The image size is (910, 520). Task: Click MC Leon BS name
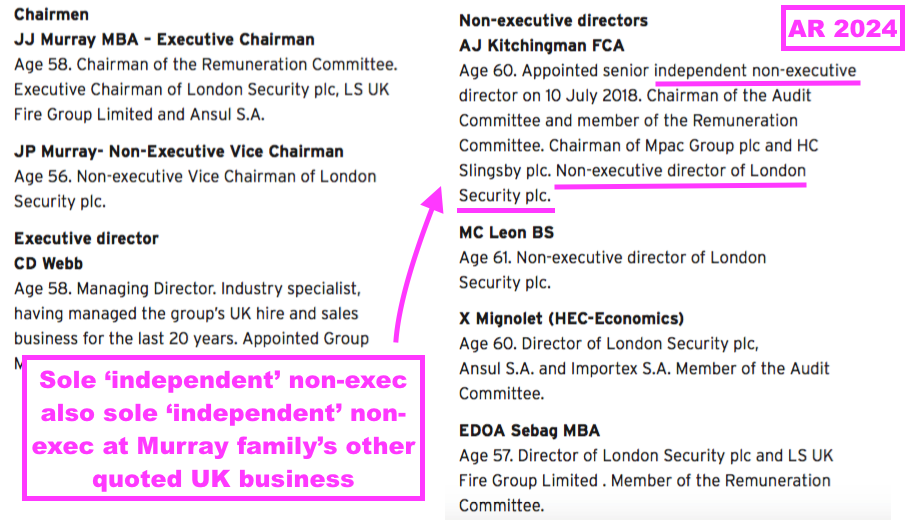pyautogui.click(x=506, y=233)
